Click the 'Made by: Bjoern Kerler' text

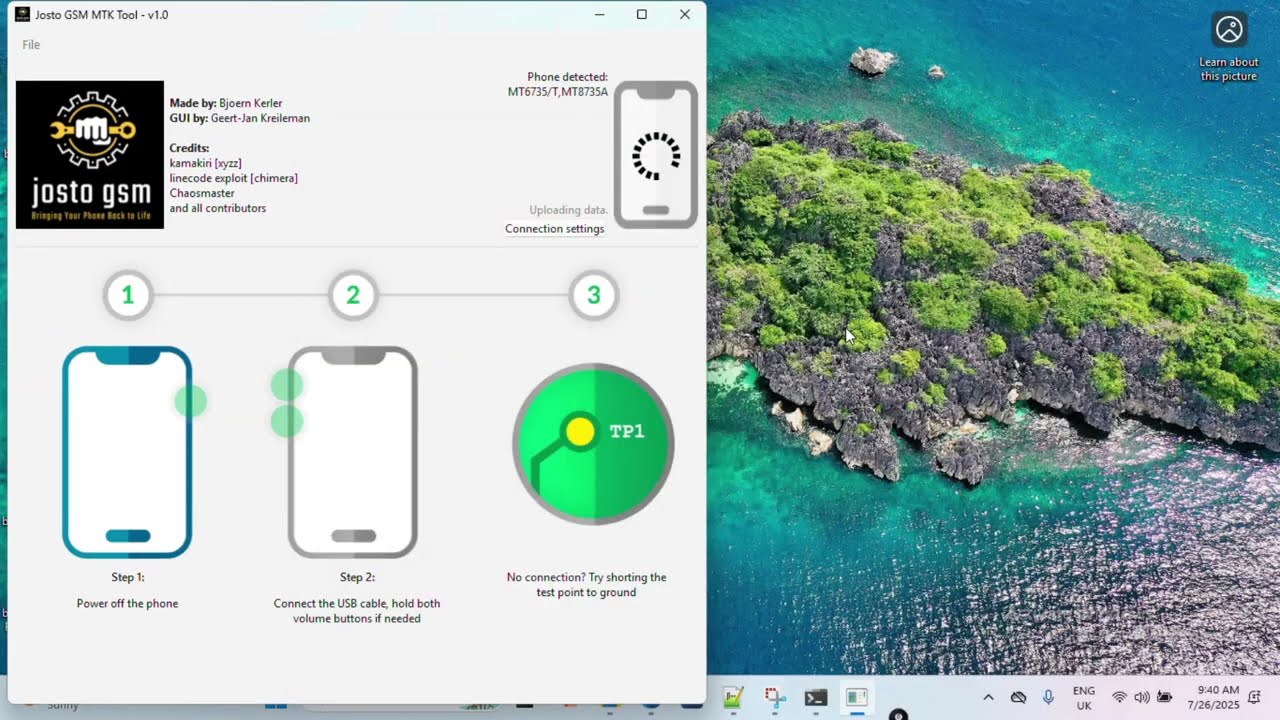click(226, 103)
